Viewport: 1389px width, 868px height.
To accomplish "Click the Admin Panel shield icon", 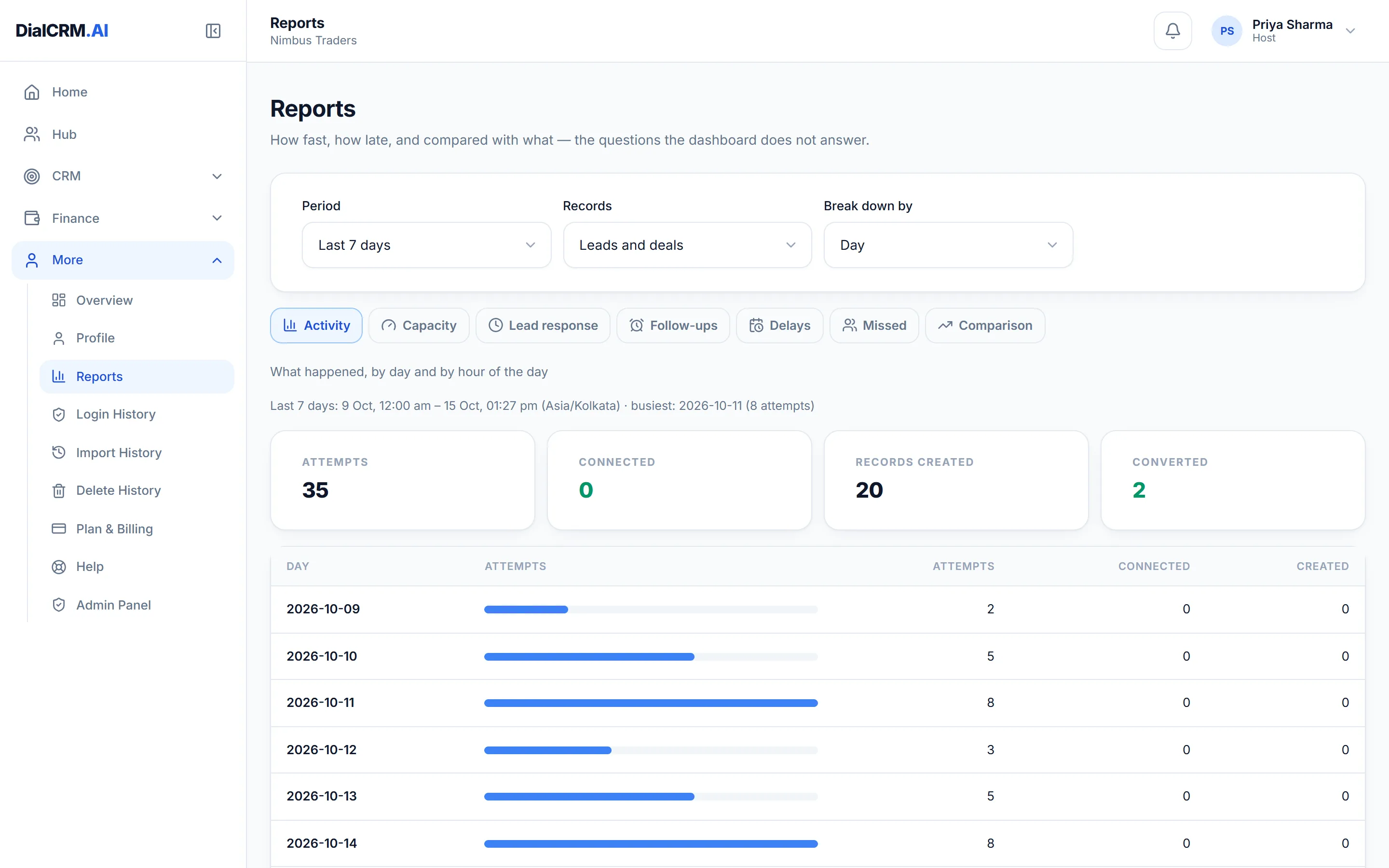I will (x=58, y=605).
